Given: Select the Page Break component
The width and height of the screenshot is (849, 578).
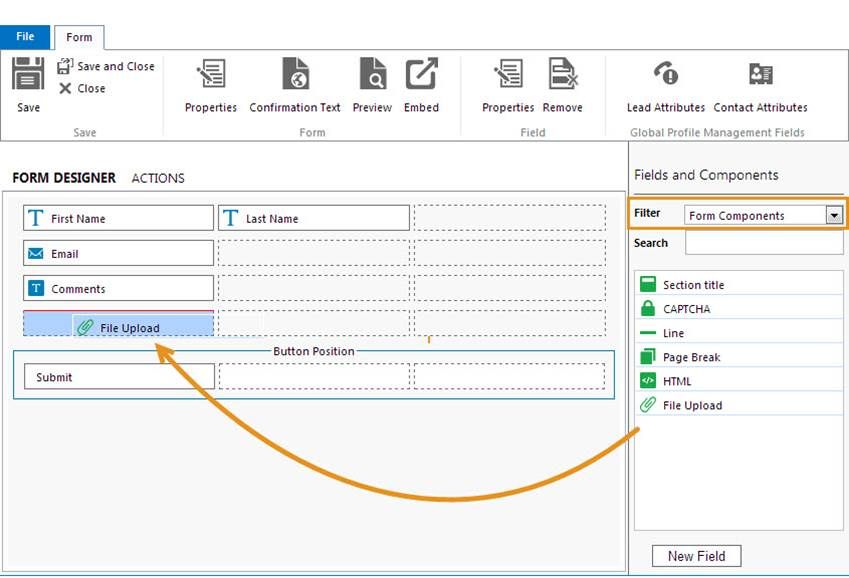Looking at the screenshot, I should click(691, 357).
